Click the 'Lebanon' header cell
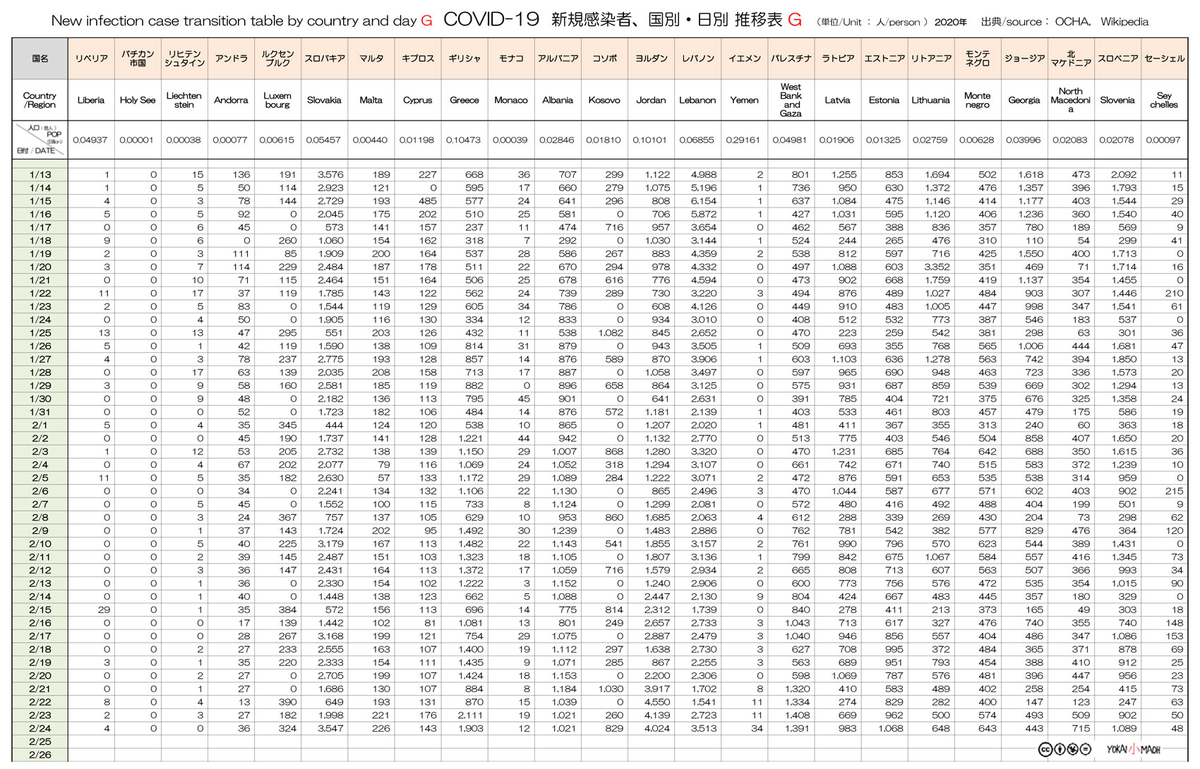1200x769 pixels. pos(697,100)
